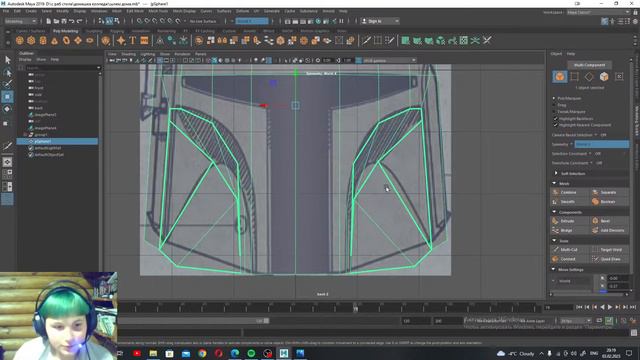Collapse the Mesh section
The image size is (640, 360).
click(x=554, y=183)
